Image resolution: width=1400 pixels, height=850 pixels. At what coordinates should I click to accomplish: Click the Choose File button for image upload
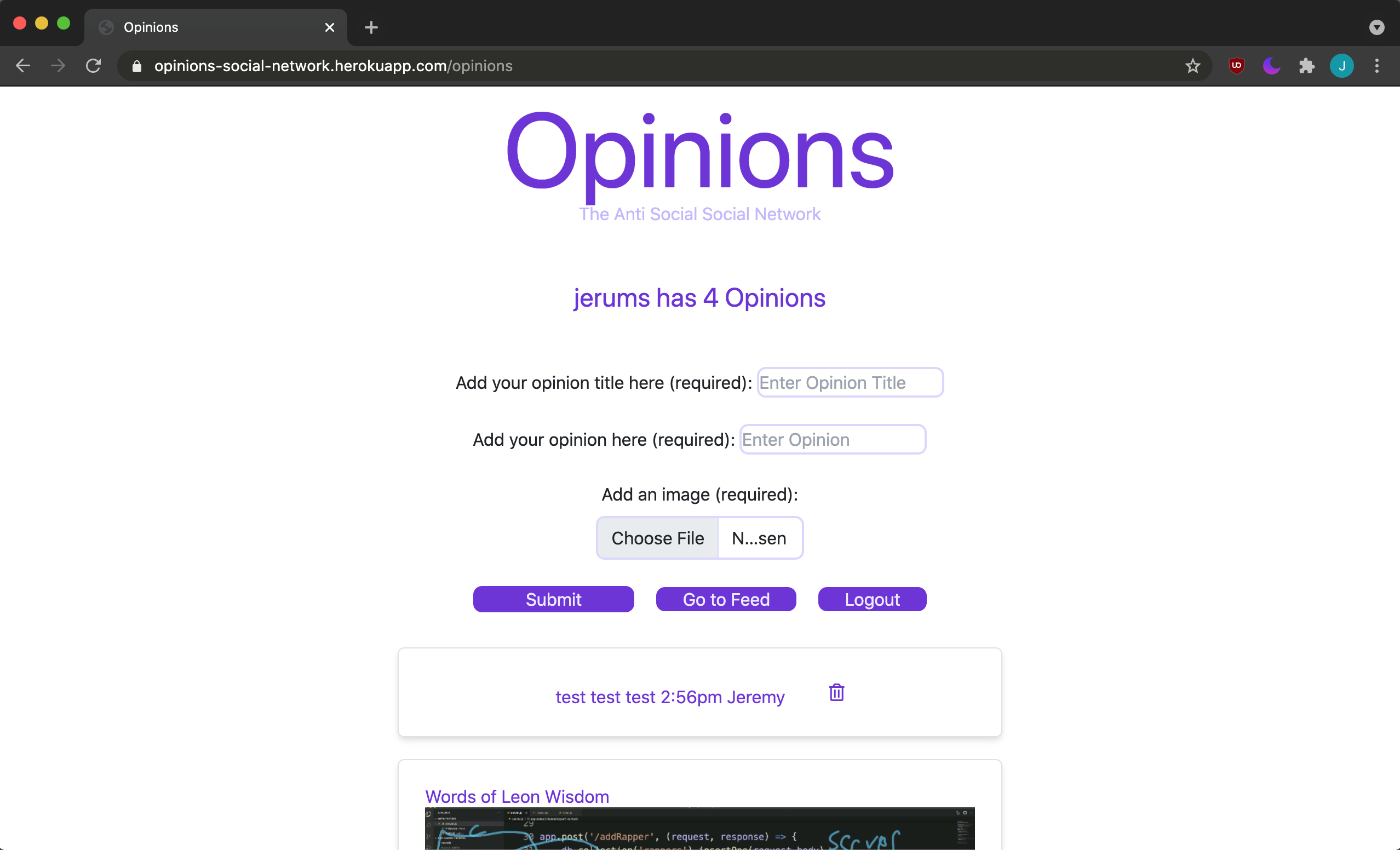click(x=657, y=537)
